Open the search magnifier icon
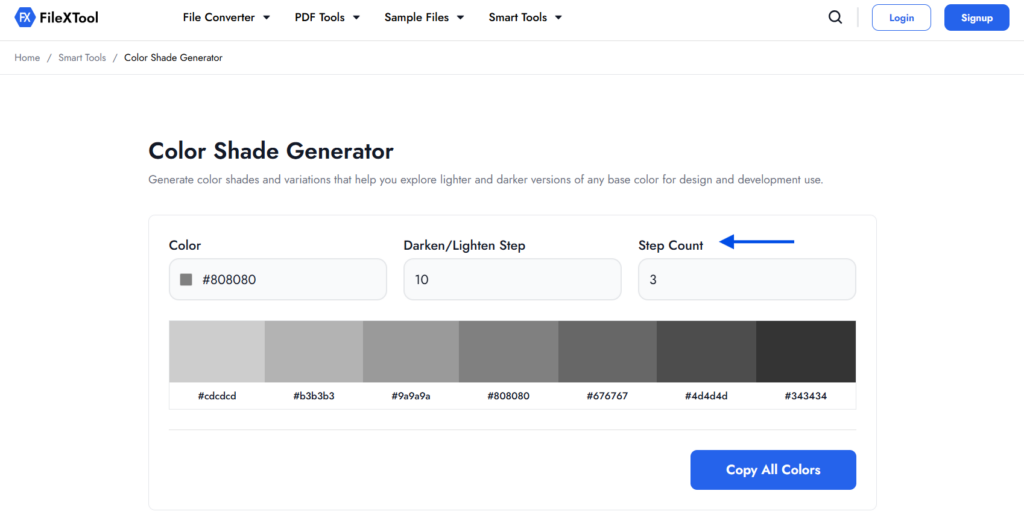 (835, 18)
